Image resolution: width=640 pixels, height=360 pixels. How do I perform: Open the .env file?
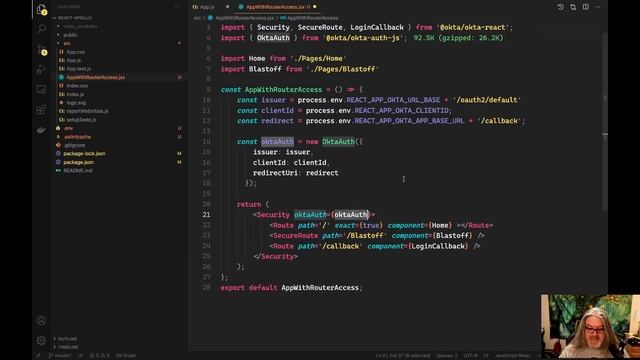69,128
